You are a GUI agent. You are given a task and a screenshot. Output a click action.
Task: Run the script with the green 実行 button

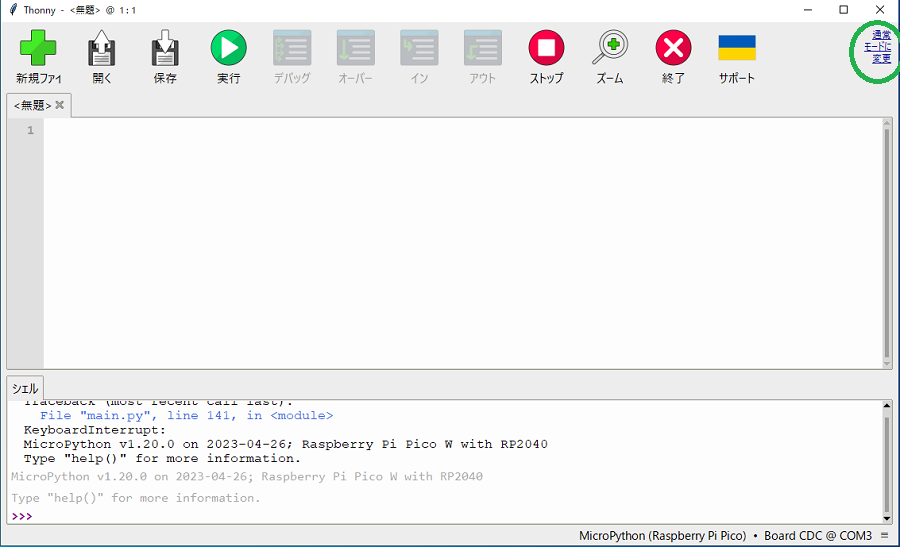click(x=228, y=48)
